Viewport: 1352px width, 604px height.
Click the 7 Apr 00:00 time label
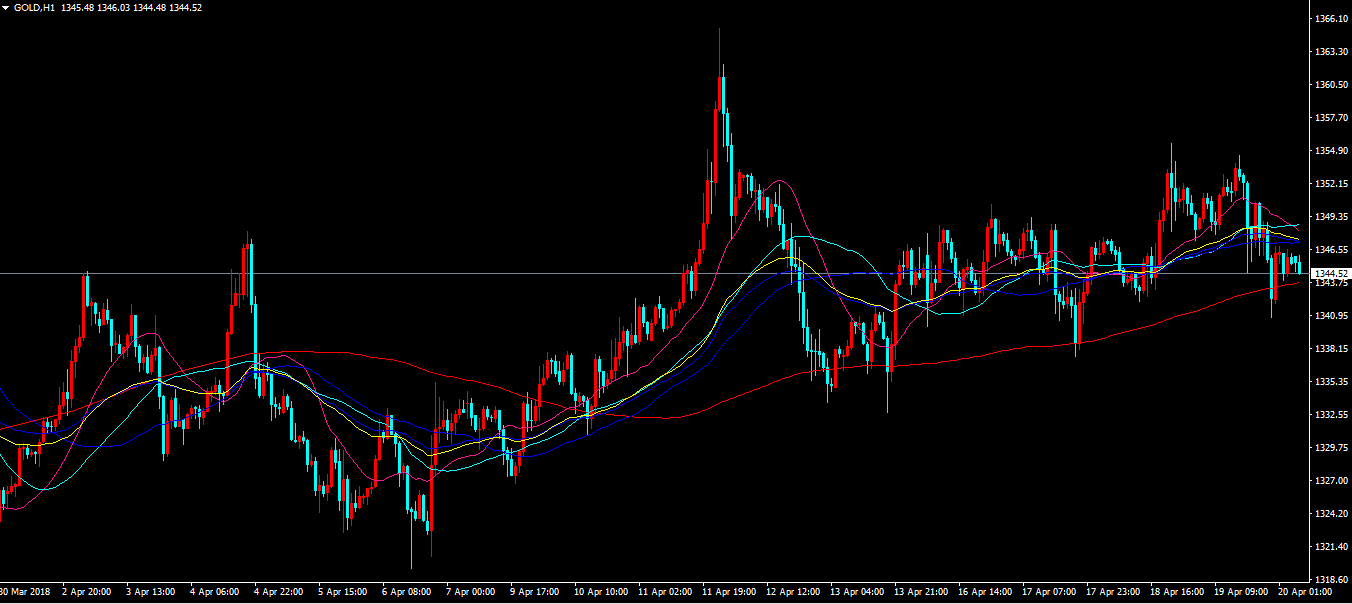point(471,592)
